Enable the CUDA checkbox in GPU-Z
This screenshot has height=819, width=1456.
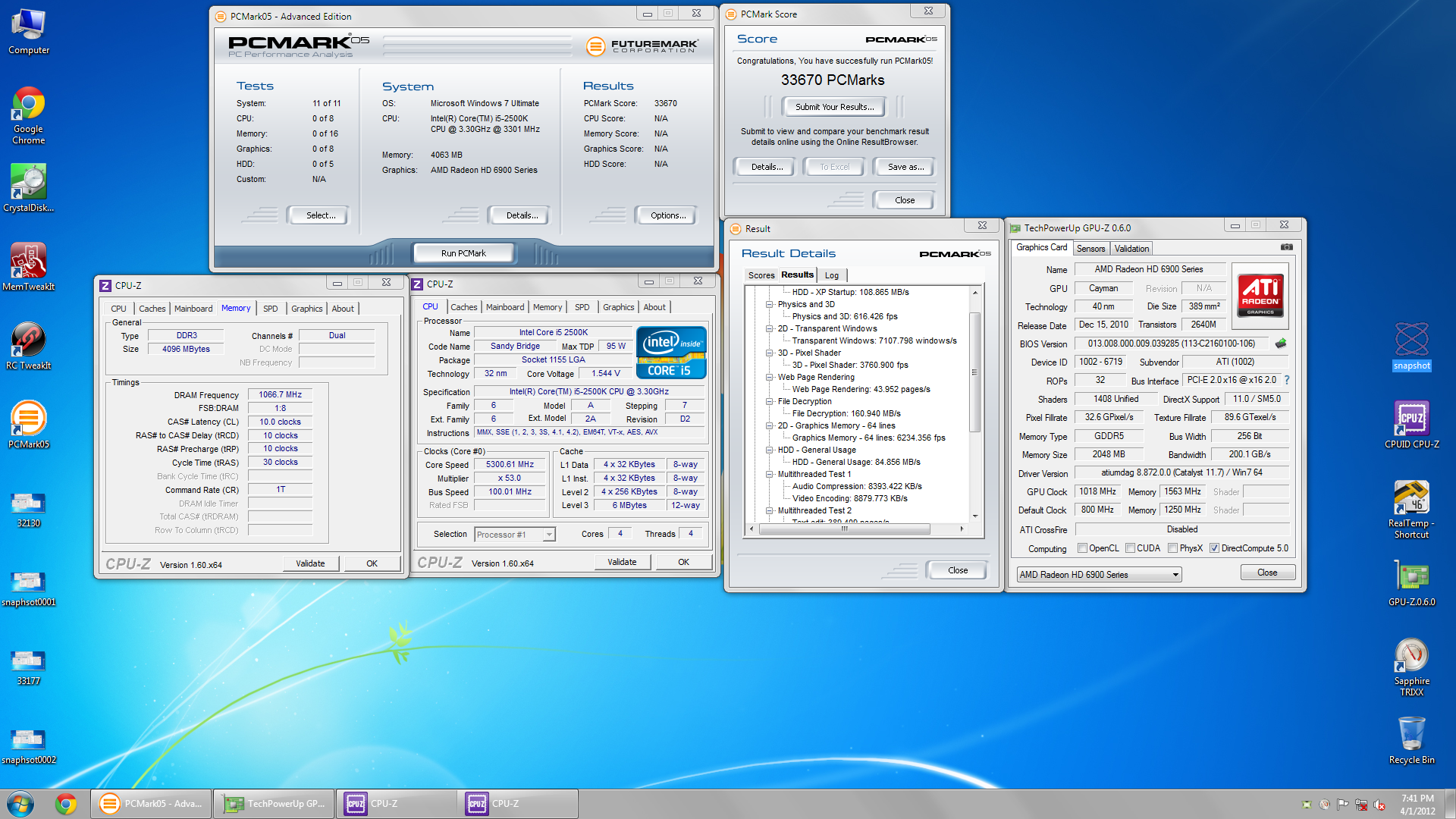tap(1131, 548)
